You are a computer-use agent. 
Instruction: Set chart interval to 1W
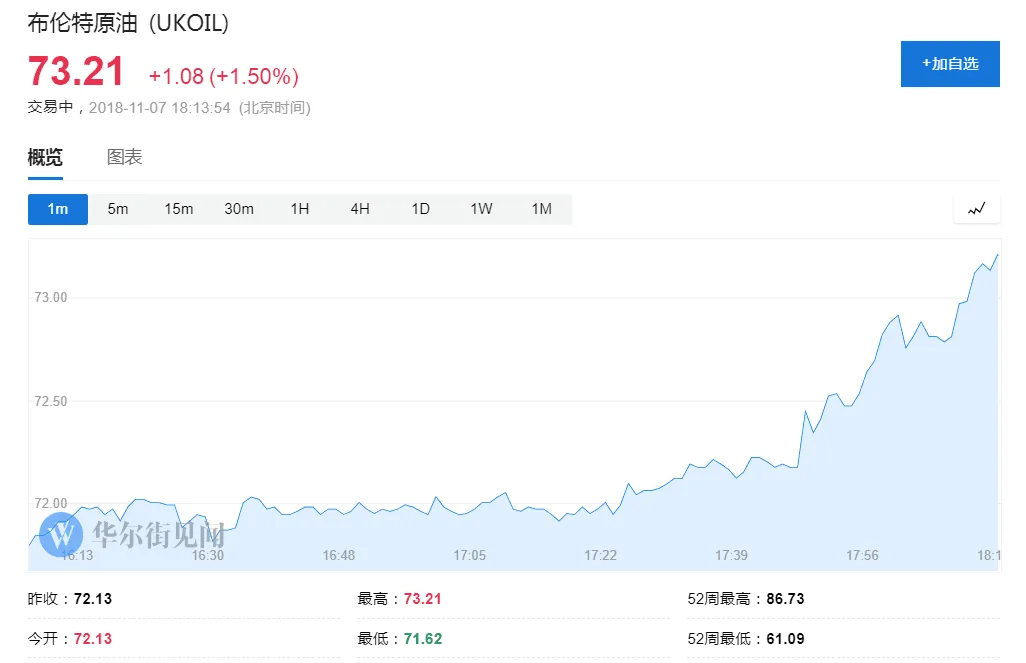point(481,209)
